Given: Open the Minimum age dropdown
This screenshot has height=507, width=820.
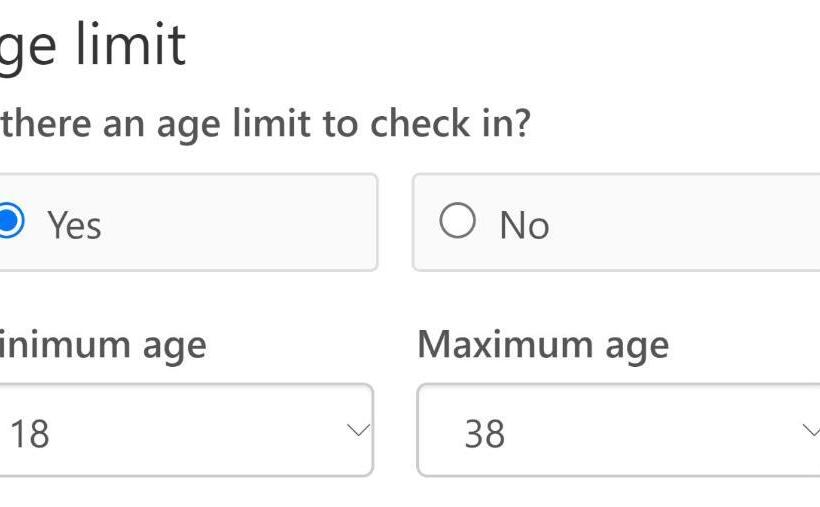Looking at the screenshot, I should (x=185, y=431).
